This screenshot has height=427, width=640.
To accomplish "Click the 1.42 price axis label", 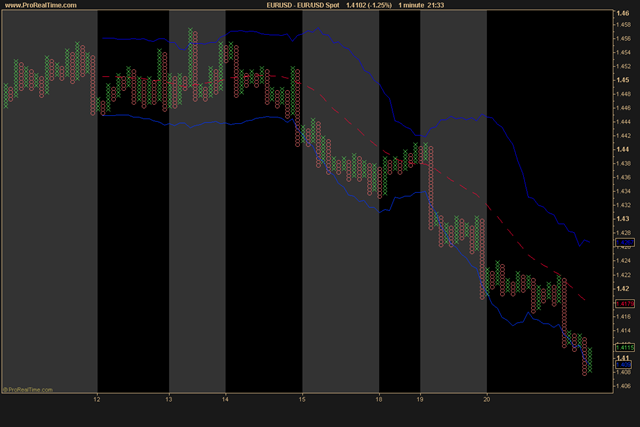I will (x=623, y=289).
